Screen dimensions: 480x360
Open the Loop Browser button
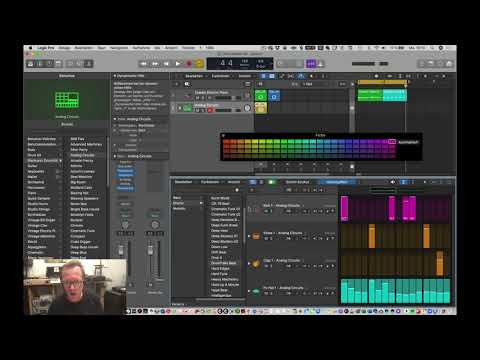[x=440, y=63]
